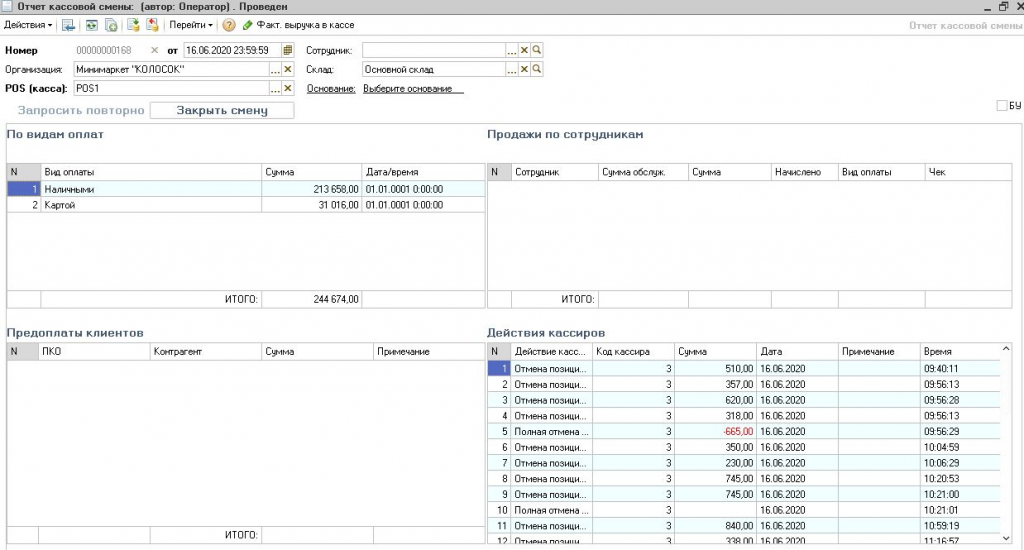This screenshot has width=1024, height=550.
Task: Click the copy document icon in toolbar
Action: (112, 25)
